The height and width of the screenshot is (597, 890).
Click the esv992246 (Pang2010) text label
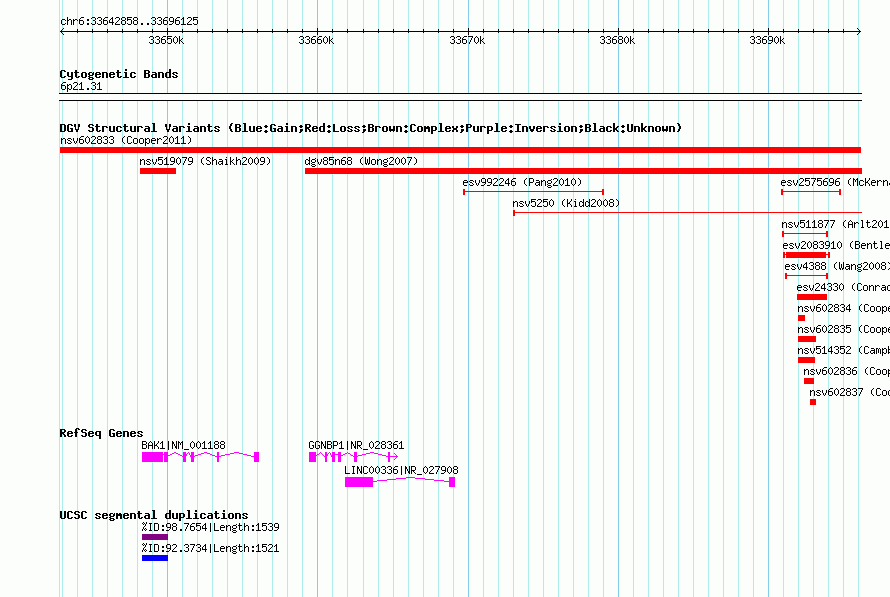click(522, 182)
